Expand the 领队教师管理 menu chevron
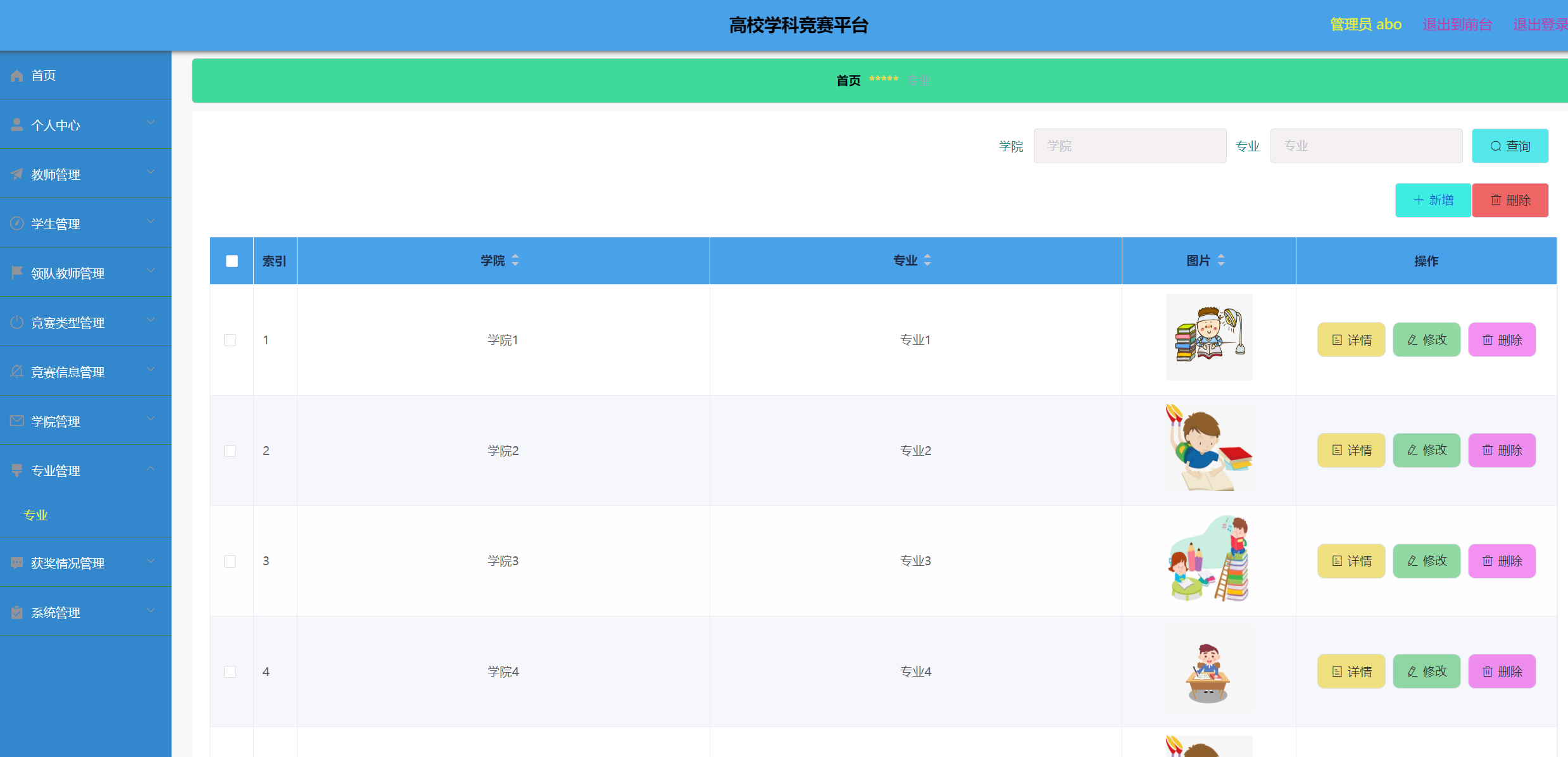The width and height of the screenshot is (1568, 757). (x=151, y=270)
